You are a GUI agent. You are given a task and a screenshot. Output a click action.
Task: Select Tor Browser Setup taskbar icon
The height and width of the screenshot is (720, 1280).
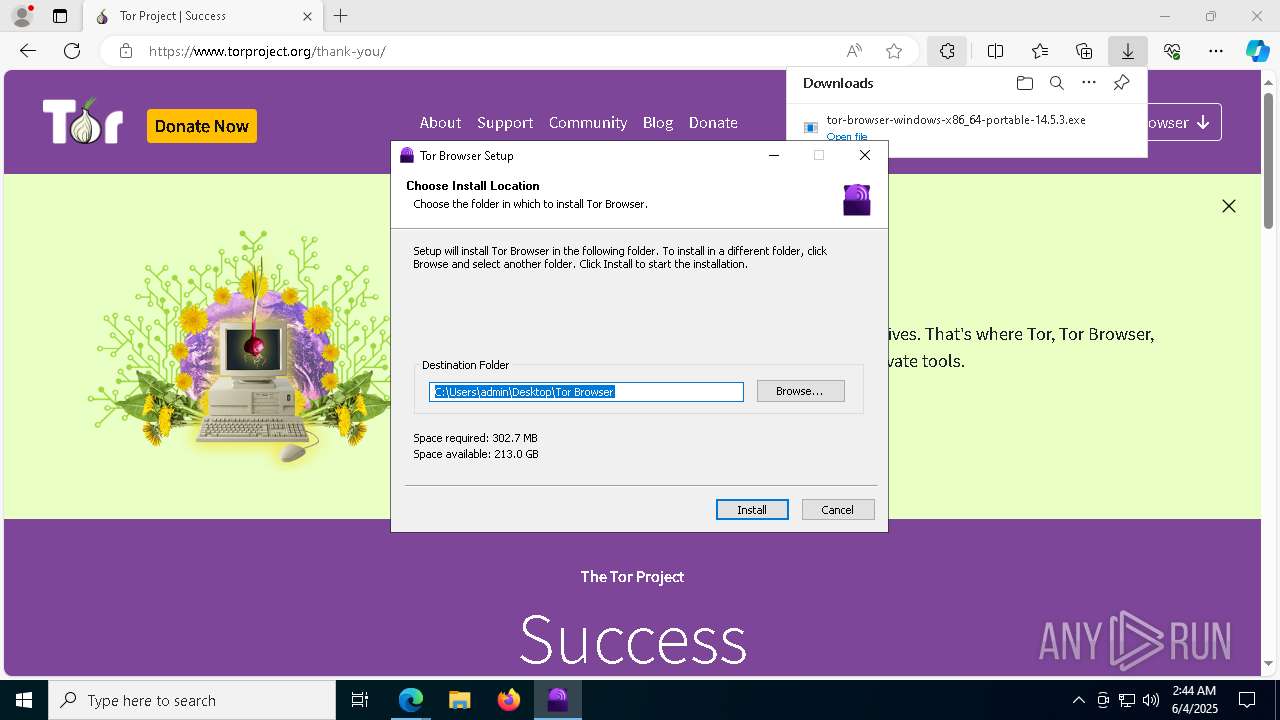click(x=558, y=700)
